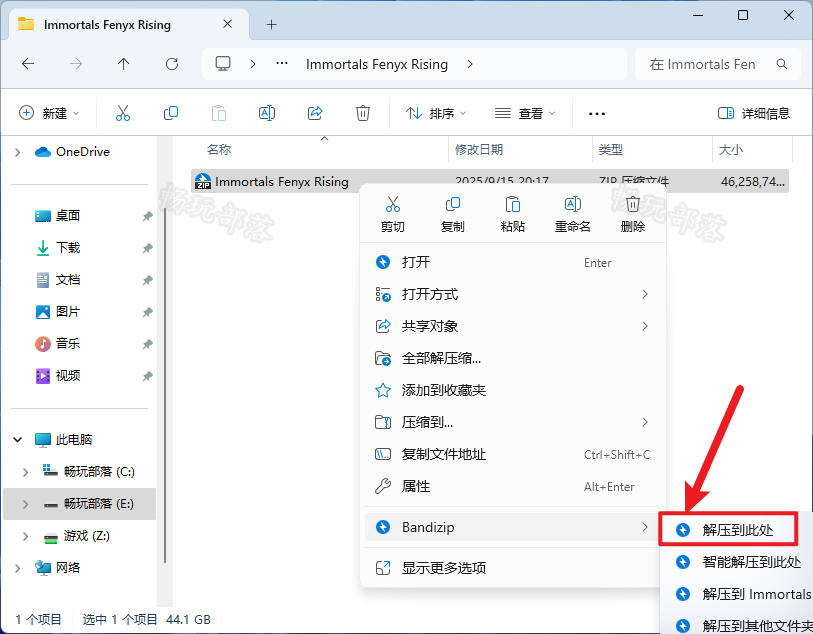This screenshot has width=813, height=634.
Task: Click the Share icon in the toolbar
Action: coord(315,113)
